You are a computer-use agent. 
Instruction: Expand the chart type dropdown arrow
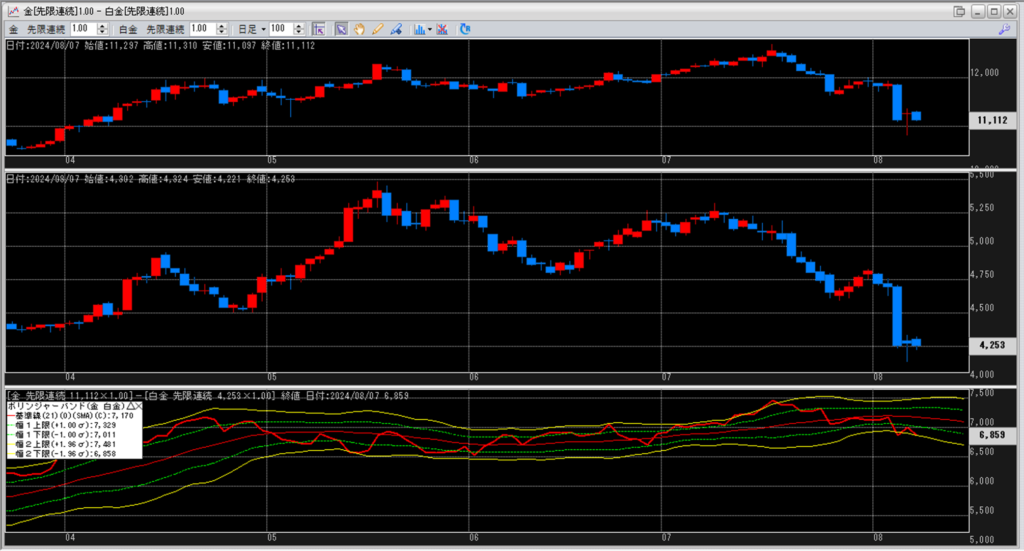tap(429, 29)
